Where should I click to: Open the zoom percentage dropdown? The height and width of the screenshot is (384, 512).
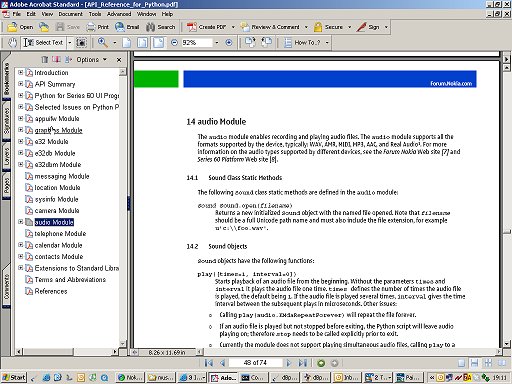(217, 43)
